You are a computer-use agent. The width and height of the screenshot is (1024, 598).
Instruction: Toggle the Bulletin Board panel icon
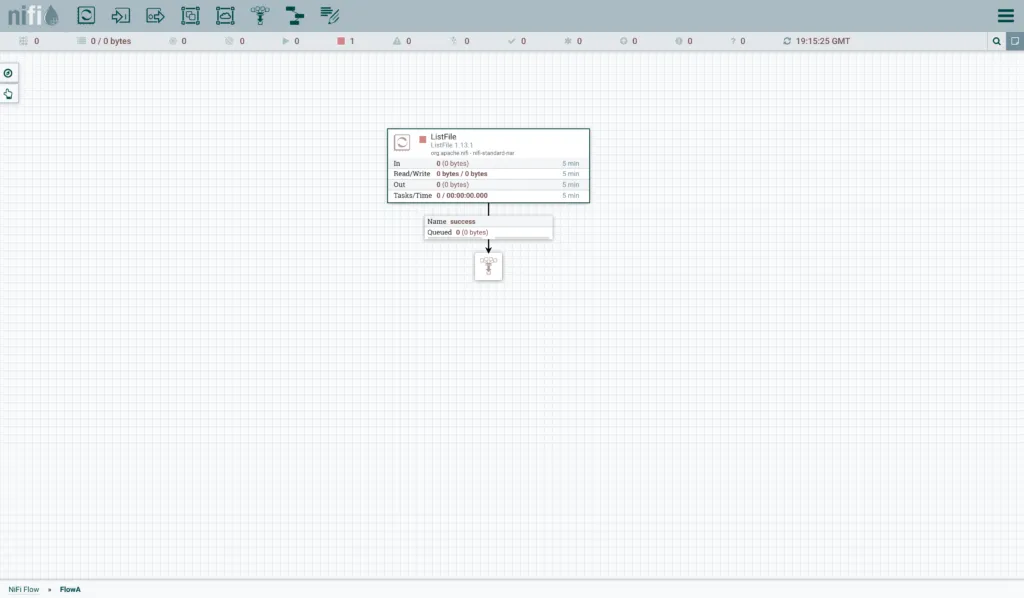[1014, 41]
